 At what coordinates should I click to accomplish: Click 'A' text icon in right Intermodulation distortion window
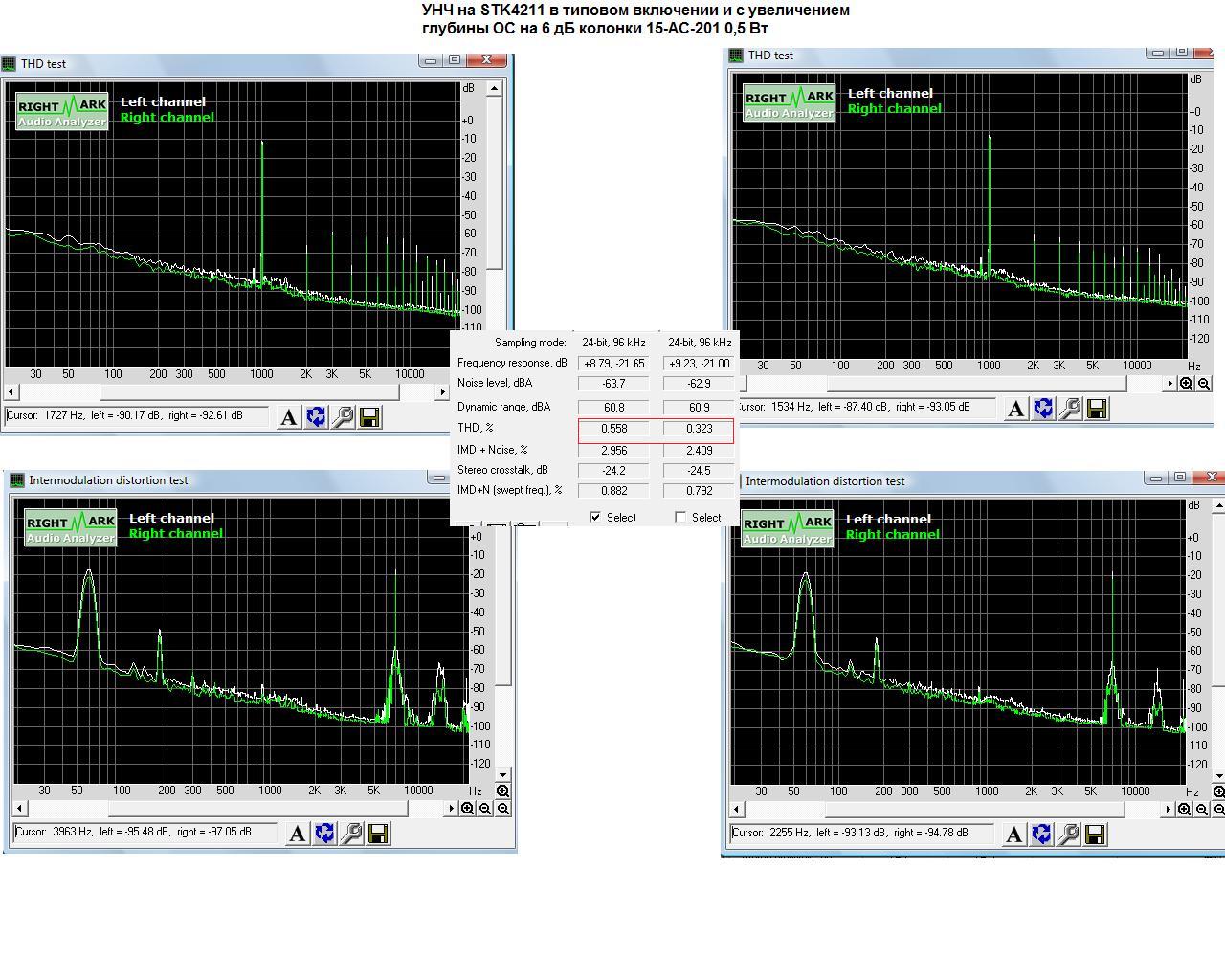click(1014, 835)
